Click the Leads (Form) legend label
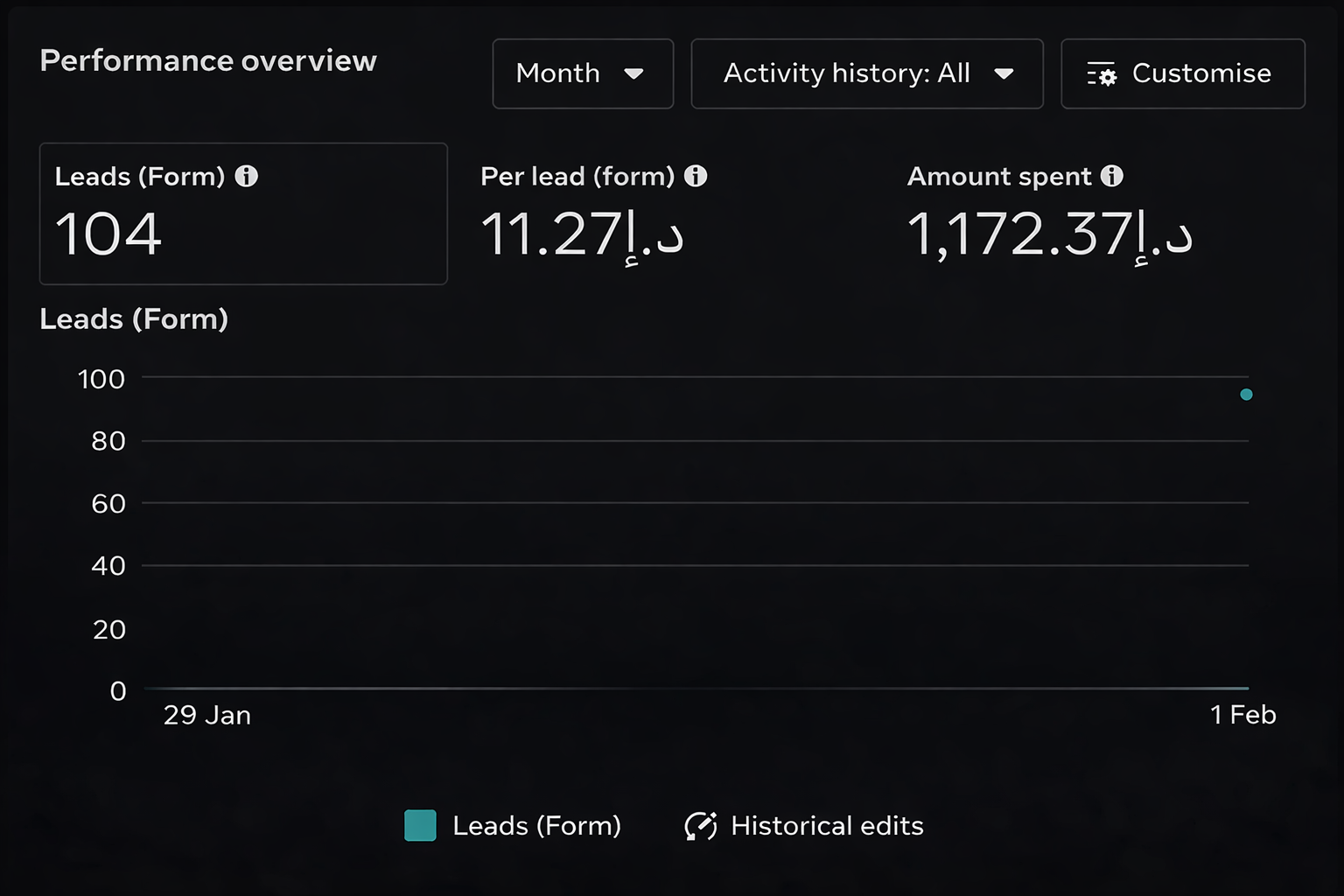This screenshot has width=1344, height=896. click(536, 825)
